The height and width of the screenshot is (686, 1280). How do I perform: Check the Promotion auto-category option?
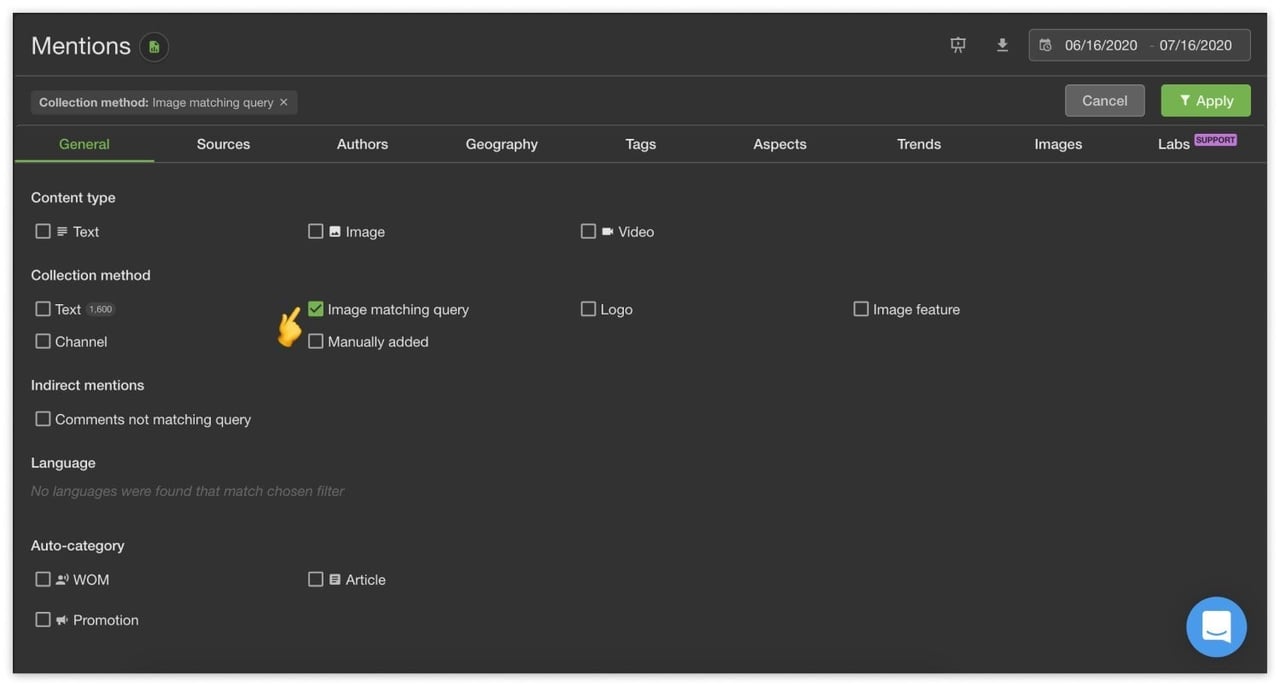click(43, 620)
